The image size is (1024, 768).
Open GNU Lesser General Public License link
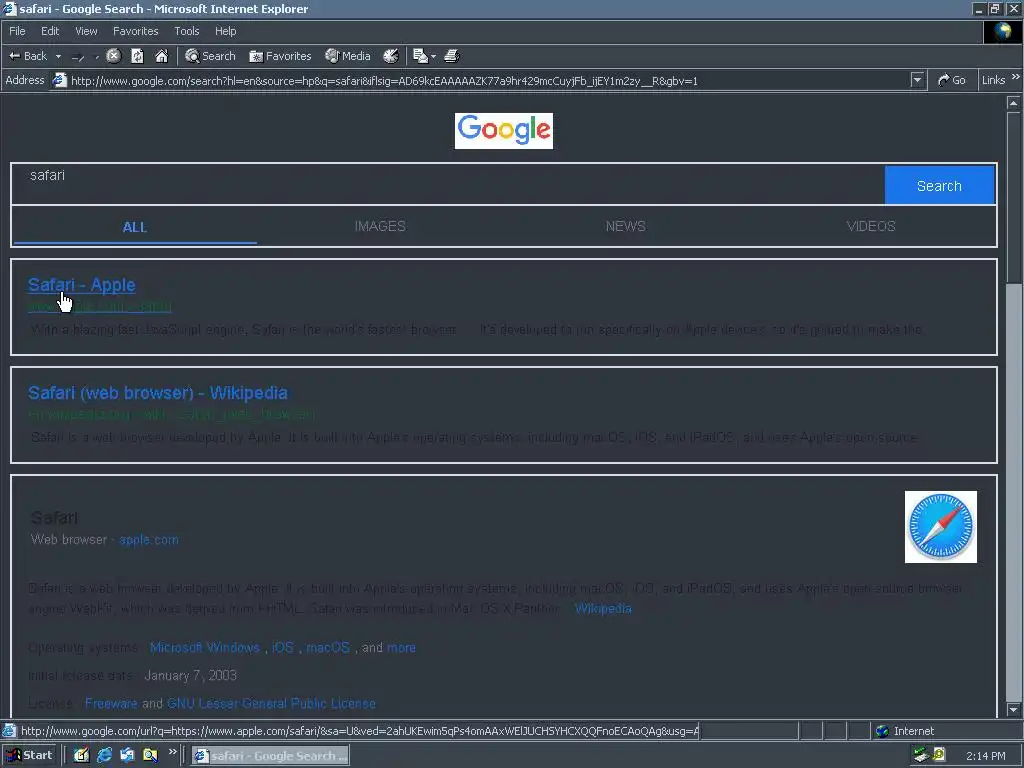[x=271, y=703]
